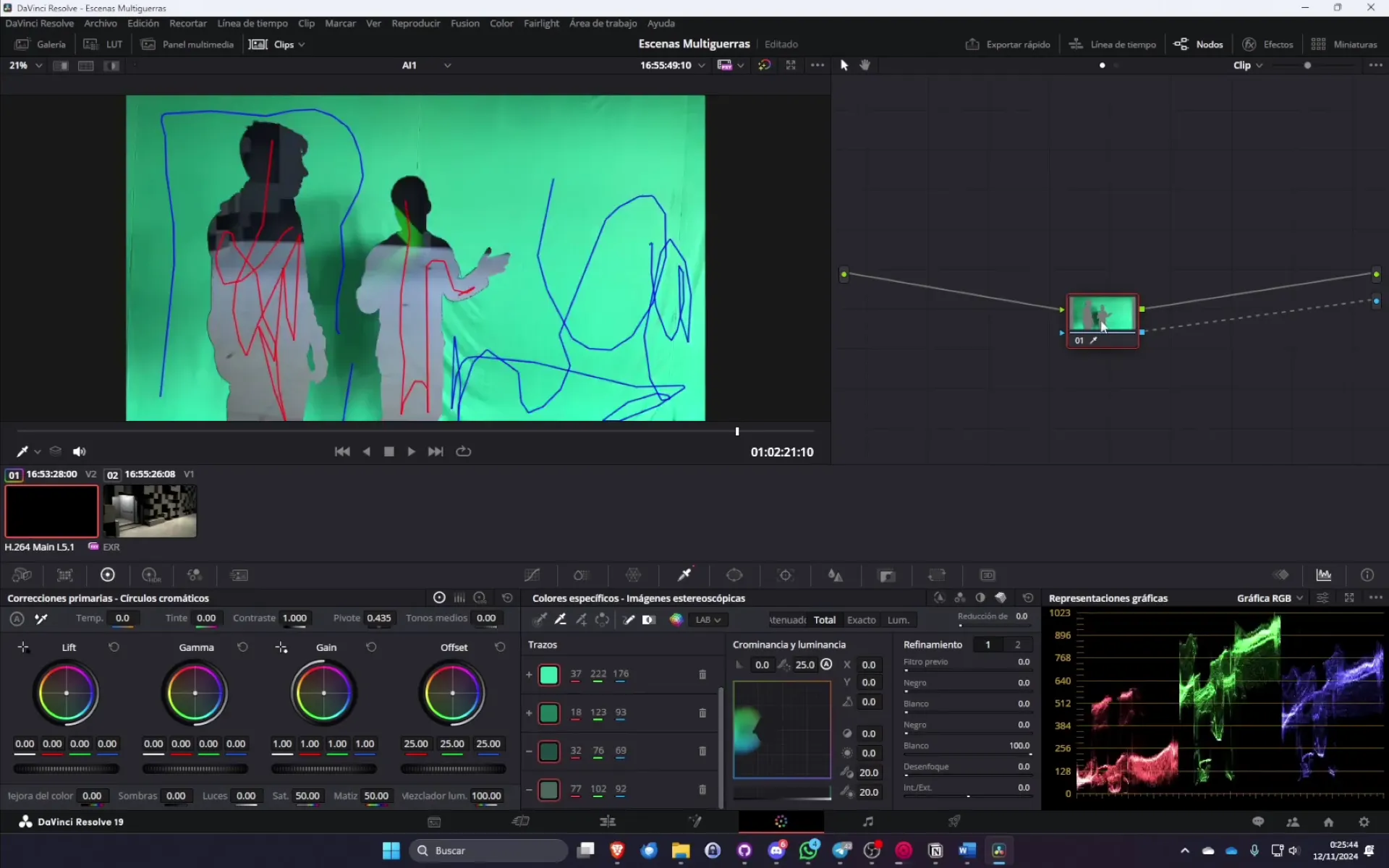Toggle Efectos panel
This screenshot has width=1389, height=868.
[x=1267, y=44]
